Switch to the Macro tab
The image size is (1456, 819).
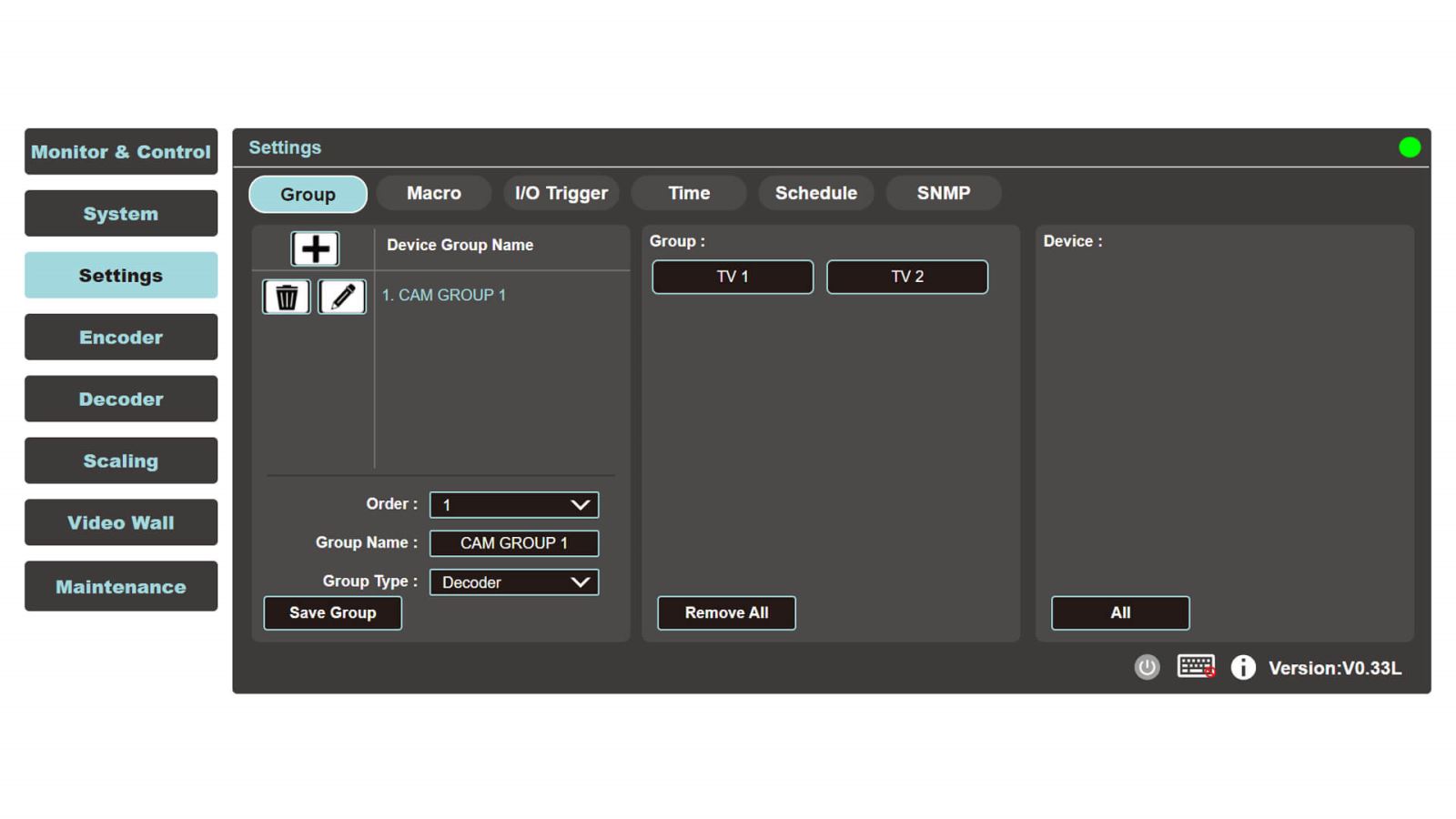click(434, 193)
